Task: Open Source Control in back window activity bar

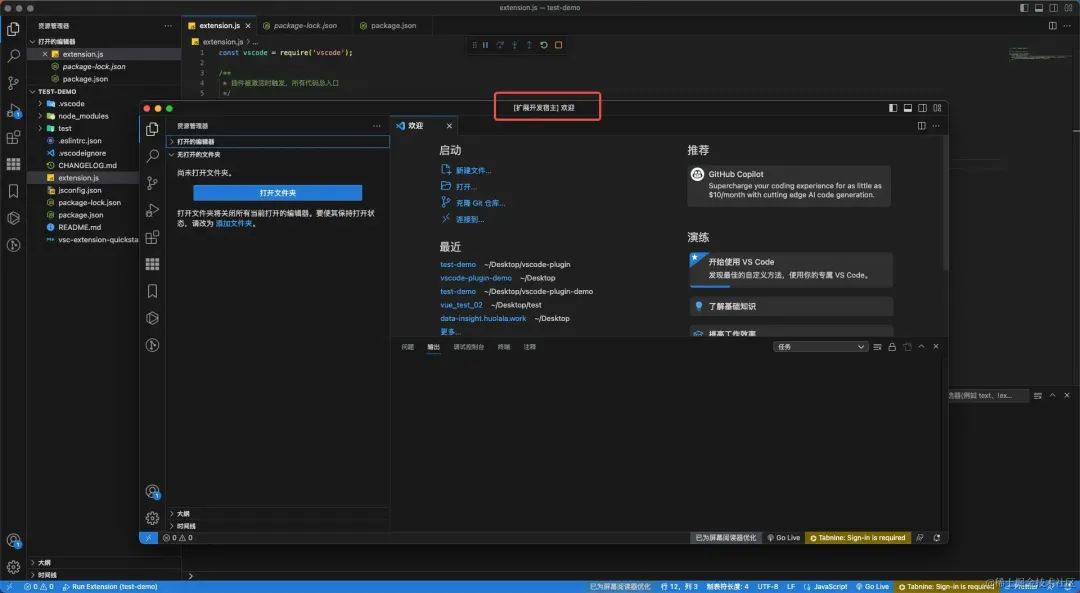Action: click(13, 83)
